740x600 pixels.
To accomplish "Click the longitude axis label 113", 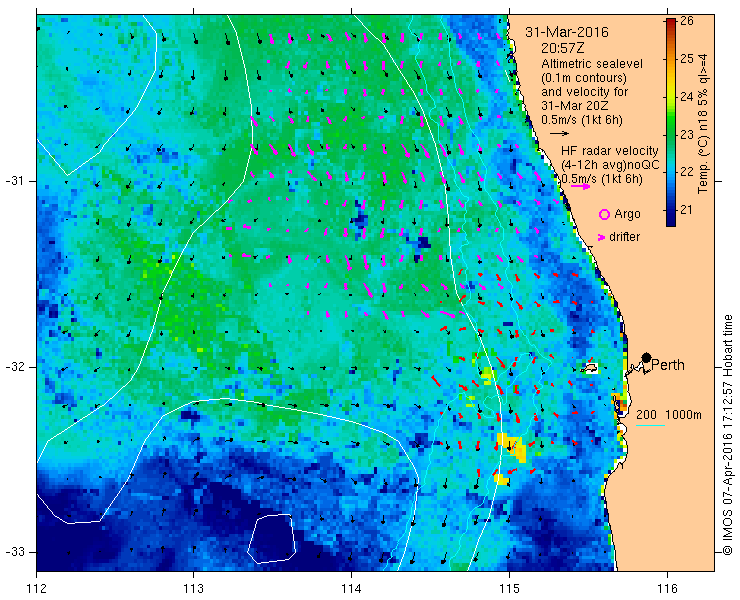I will 193,589.
